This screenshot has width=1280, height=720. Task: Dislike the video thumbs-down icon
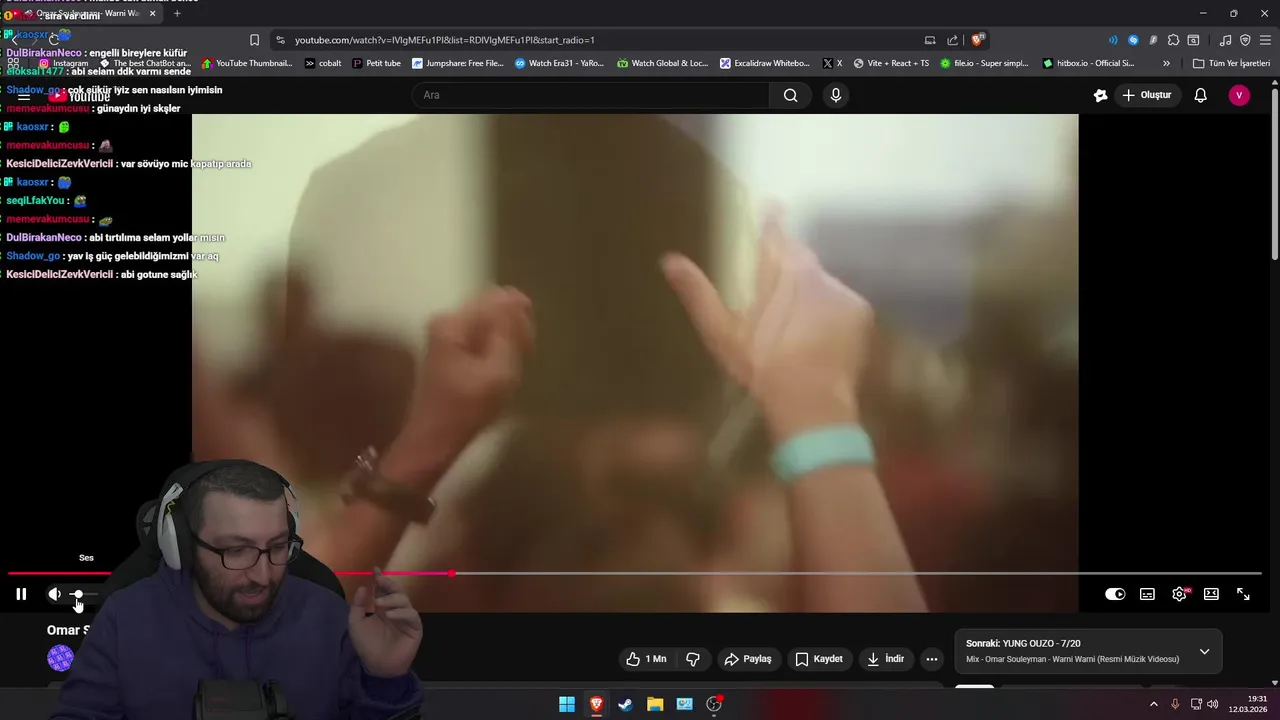tap(692, 659)
